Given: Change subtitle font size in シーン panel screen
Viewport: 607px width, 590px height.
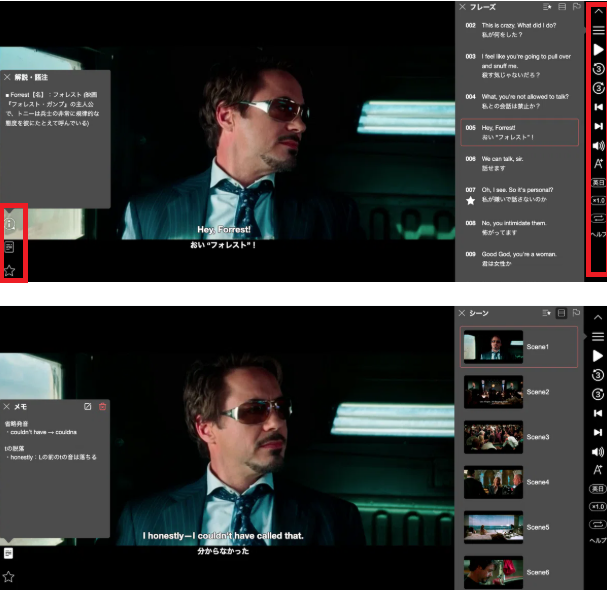Looking at the screenshot, I should pos(597,470).
